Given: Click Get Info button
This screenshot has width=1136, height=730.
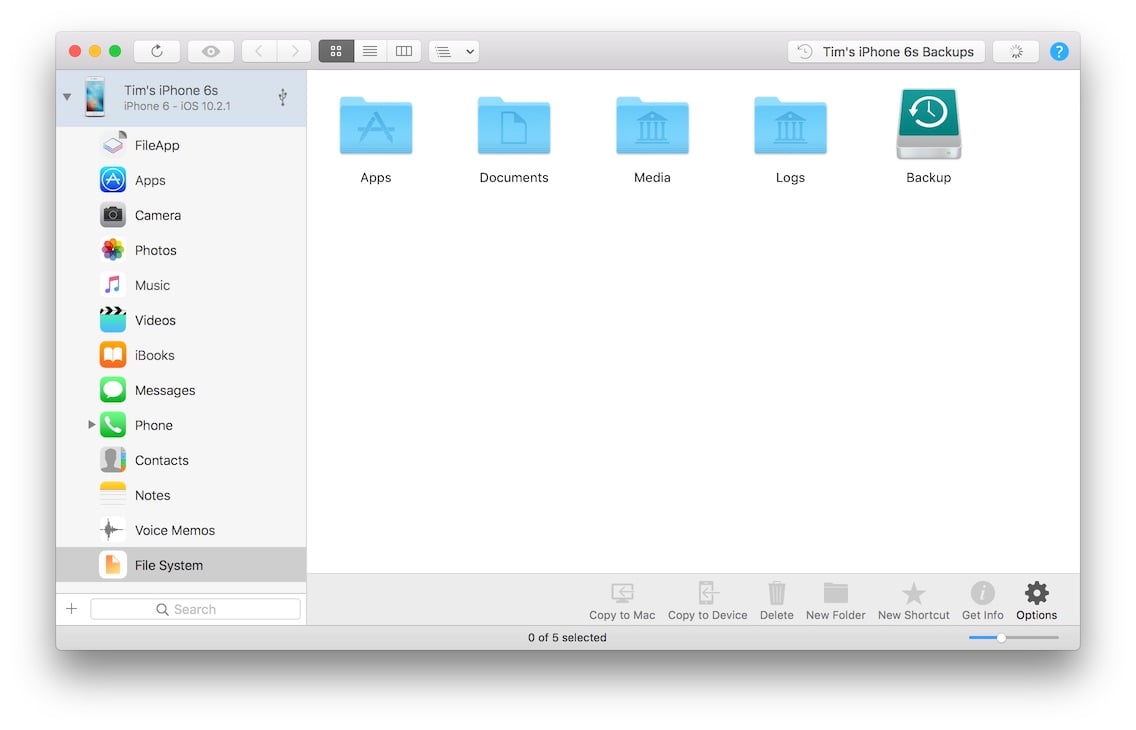Looking at the screenshot, I should click(982, 601).
